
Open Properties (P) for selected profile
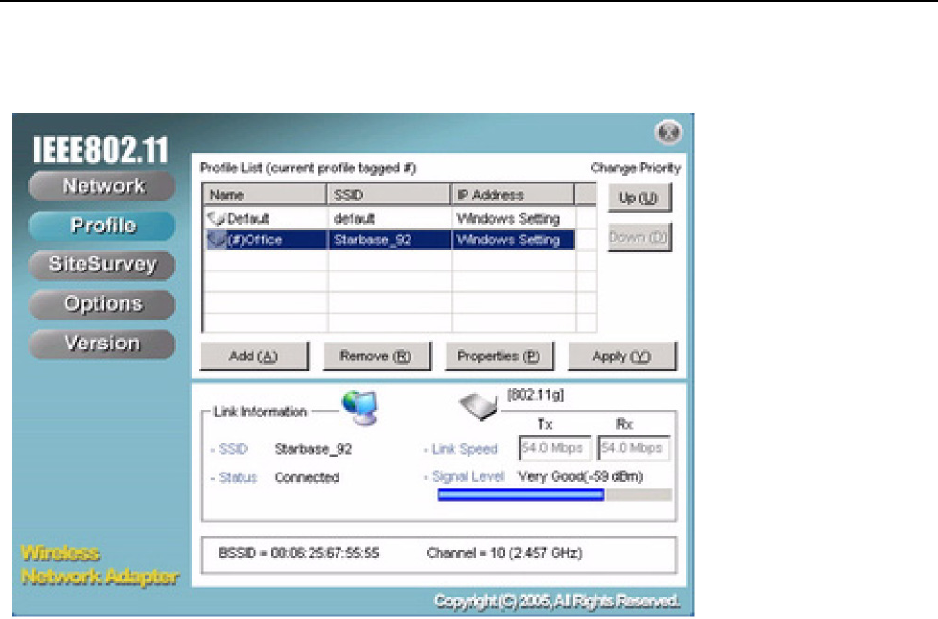pyautogui.click(x=499, y=356)
